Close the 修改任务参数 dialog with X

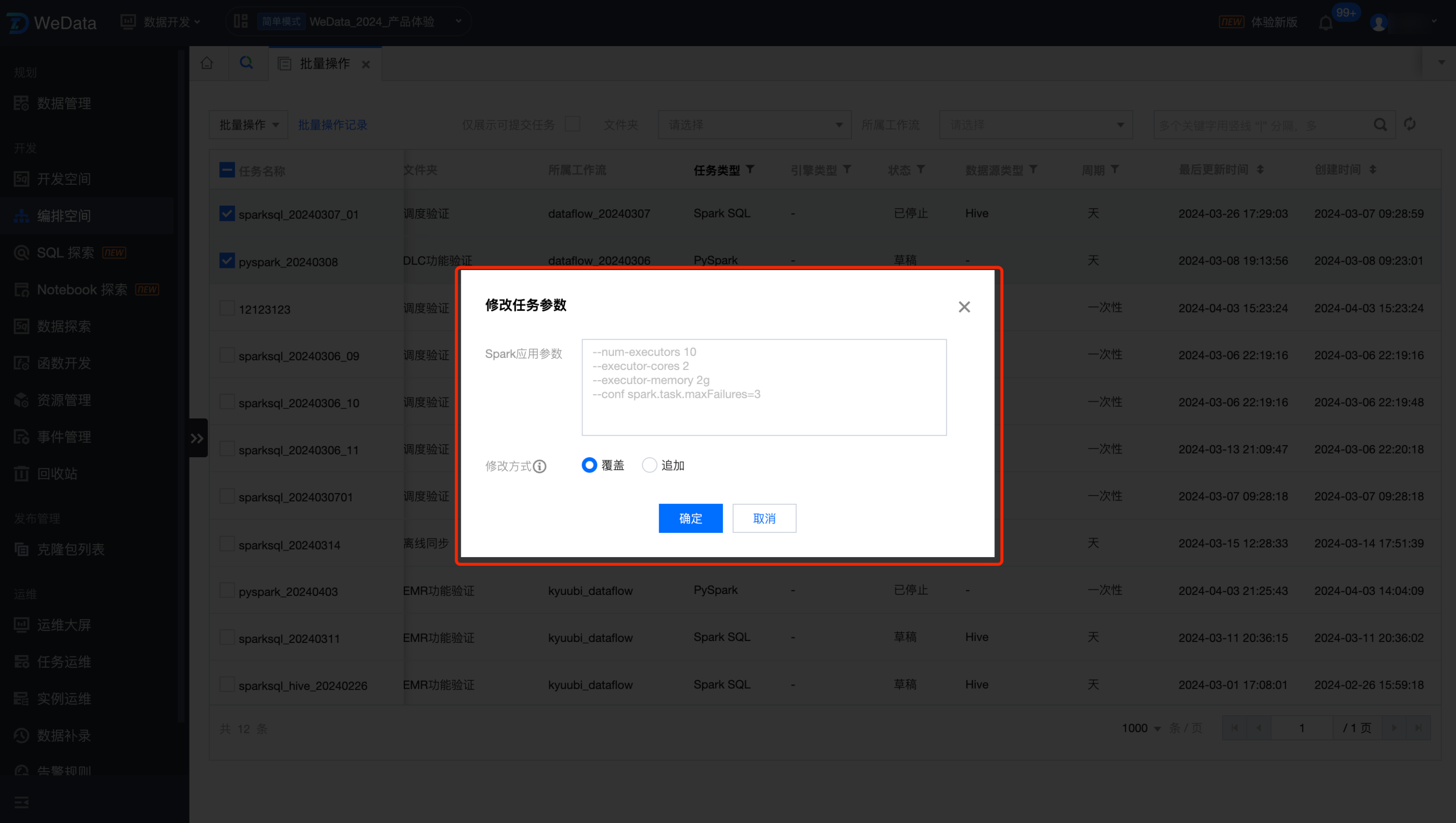tap(964, 307)
